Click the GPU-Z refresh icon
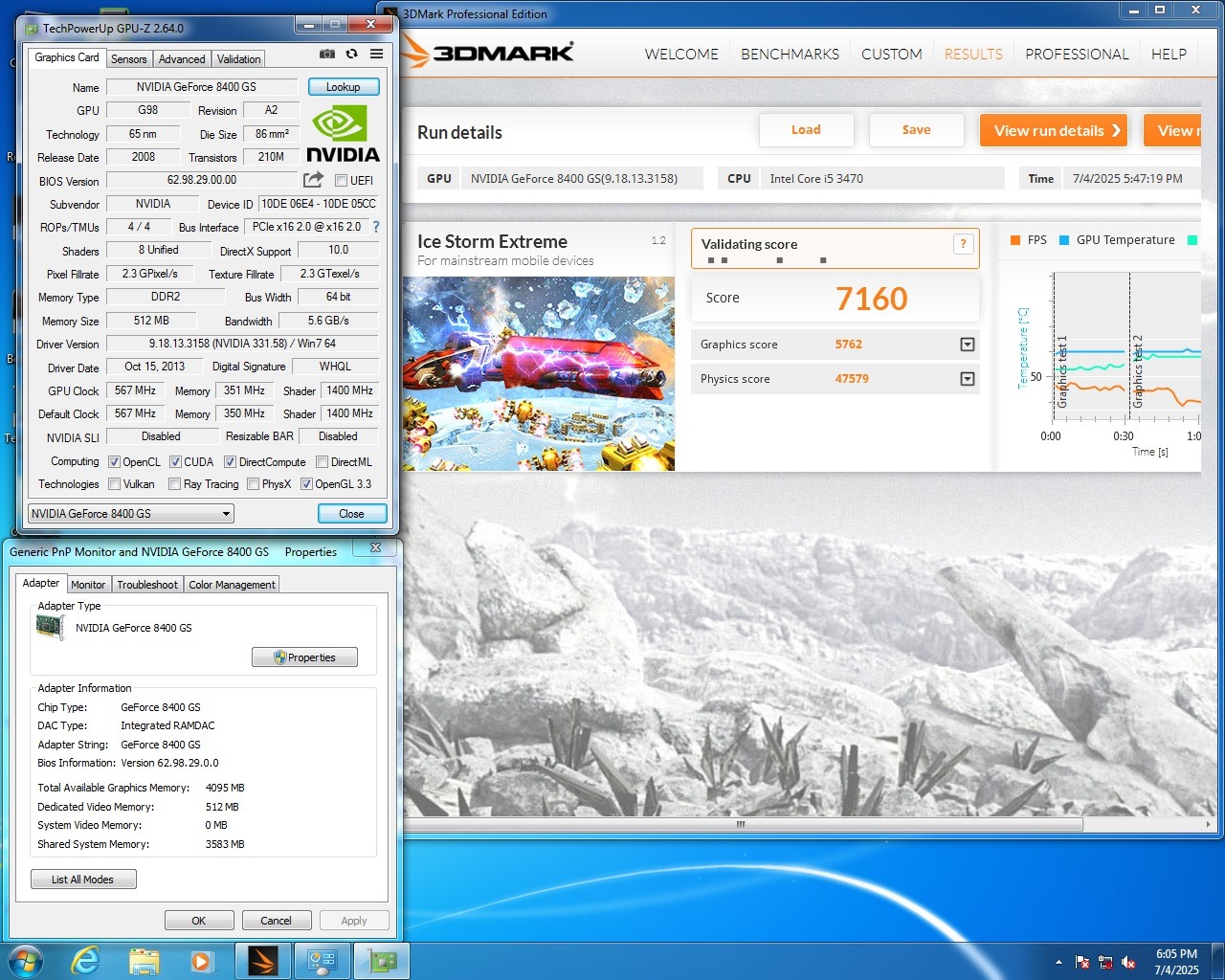The image size is (1225, 980). tap(351, 55)
